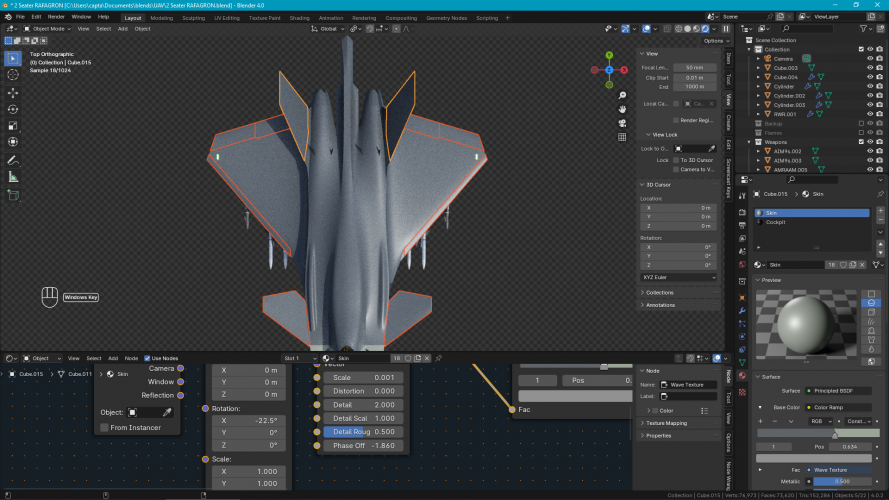Open the Object Data properties tab icon

coord(742,362)
